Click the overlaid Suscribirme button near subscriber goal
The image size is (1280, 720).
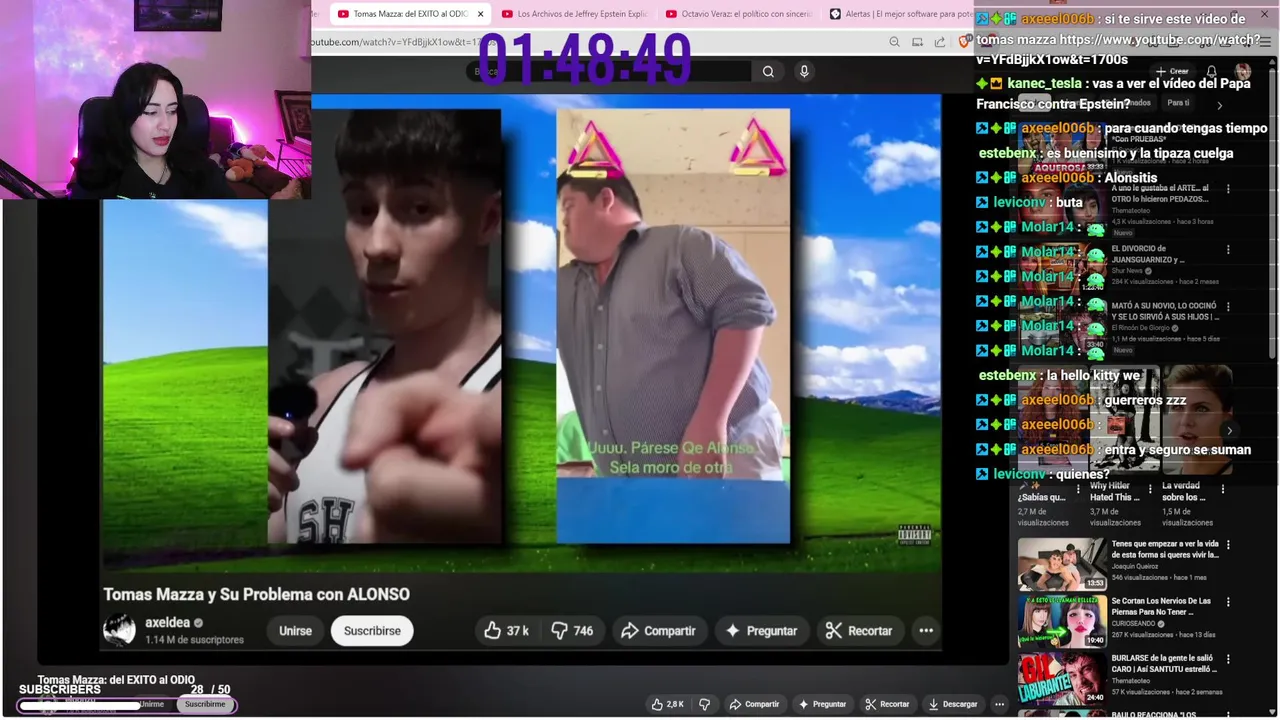pos(205,704)
